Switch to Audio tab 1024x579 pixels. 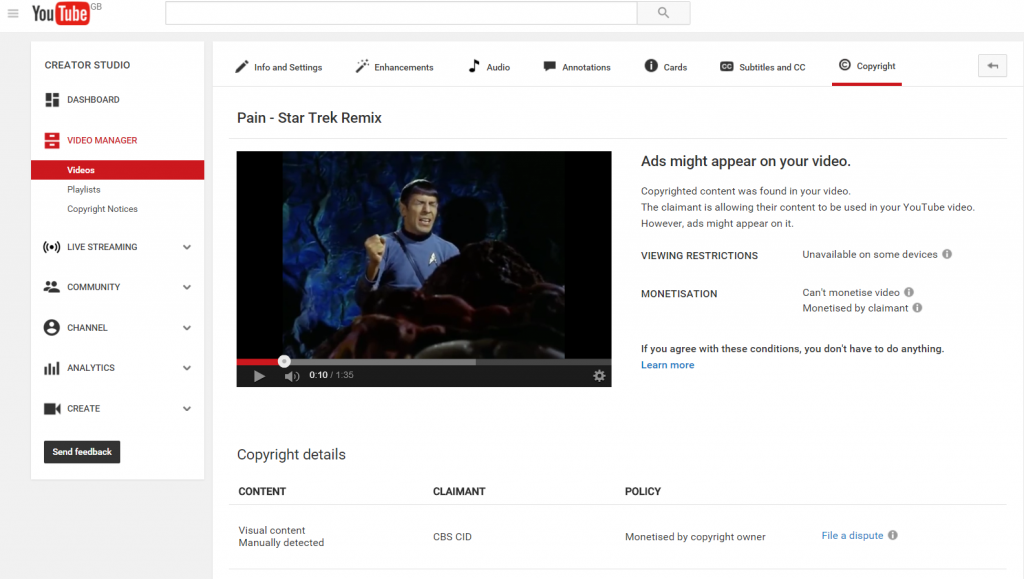489,67
